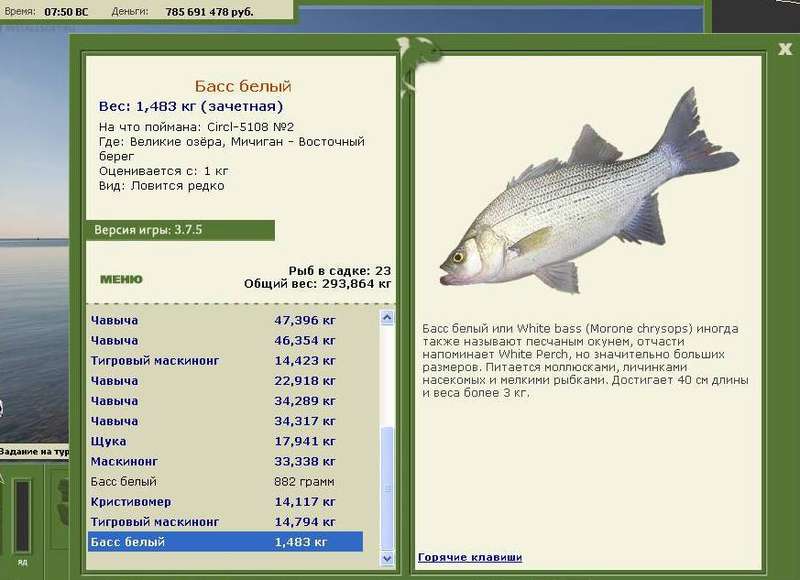Click the fish list scrollbar thumb
This screenshot has width=800, height=580.
[x=387, y=489]
